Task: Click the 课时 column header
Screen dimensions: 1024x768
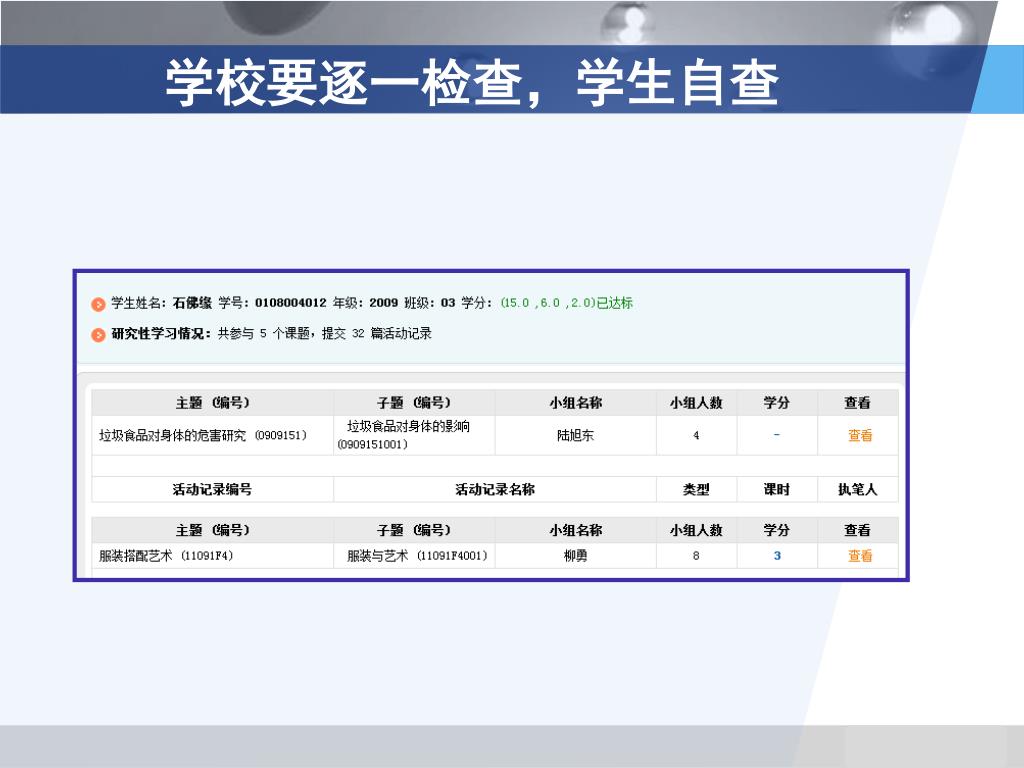Action: pyautogui.click(x=777, y=489)
